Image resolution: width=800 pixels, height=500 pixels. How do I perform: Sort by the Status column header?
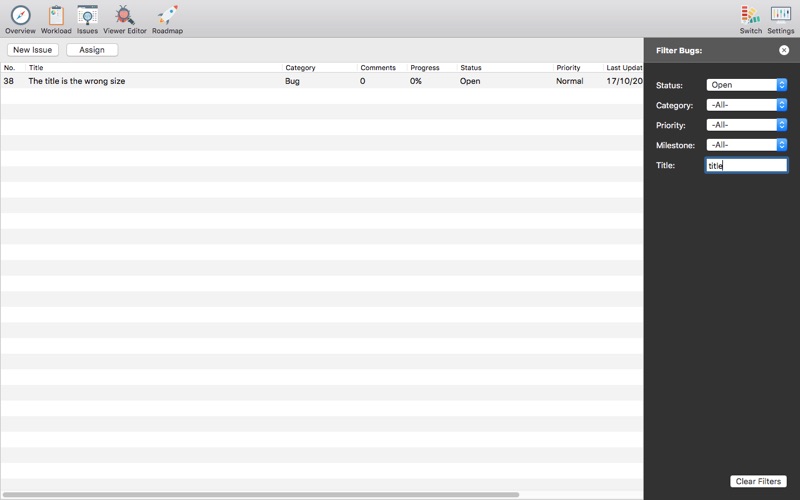tap(505, 67)
